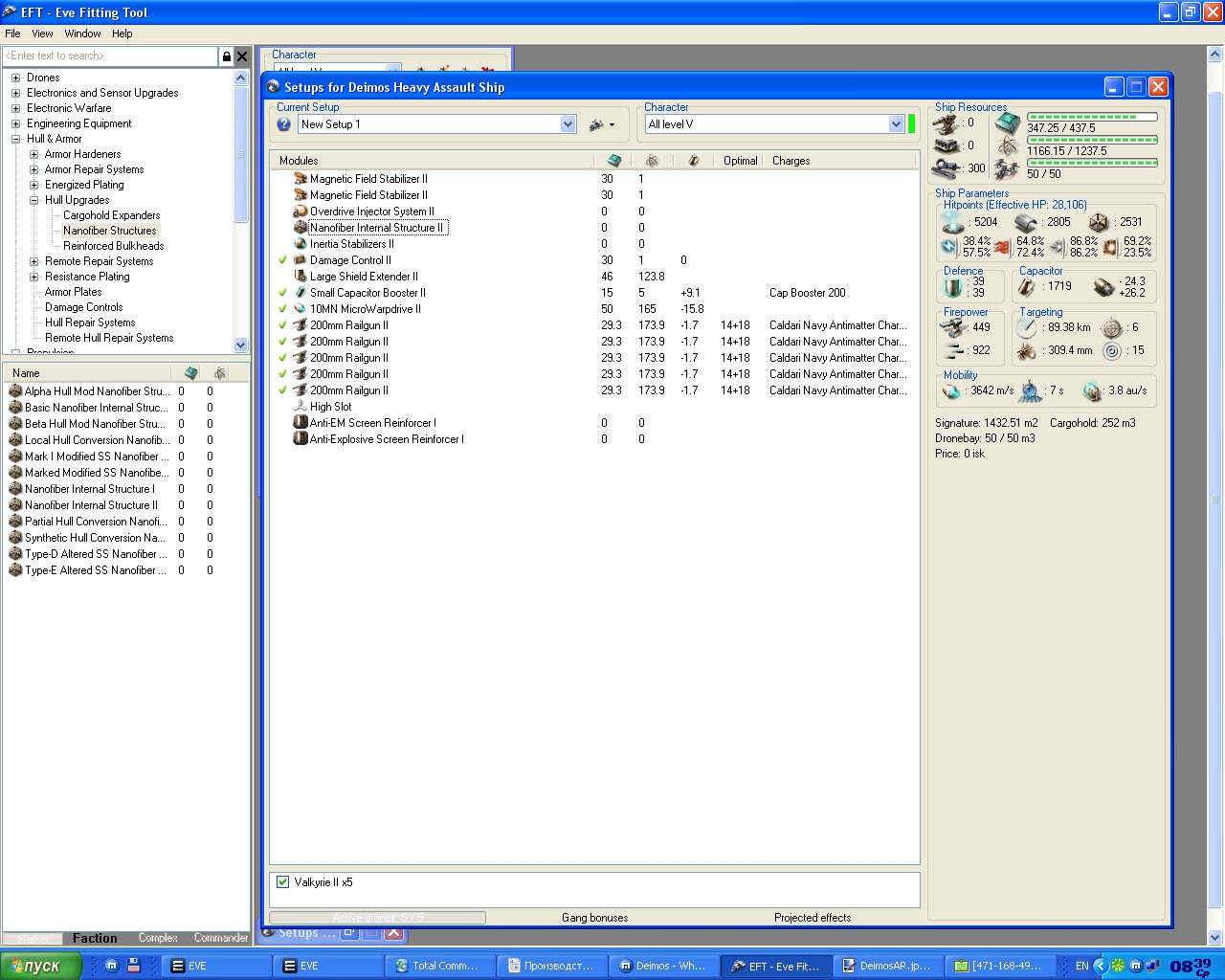Screen dimensions: 1225x980
Task: Open the Character skill level dropdown
Action: [x=896, y=124]
